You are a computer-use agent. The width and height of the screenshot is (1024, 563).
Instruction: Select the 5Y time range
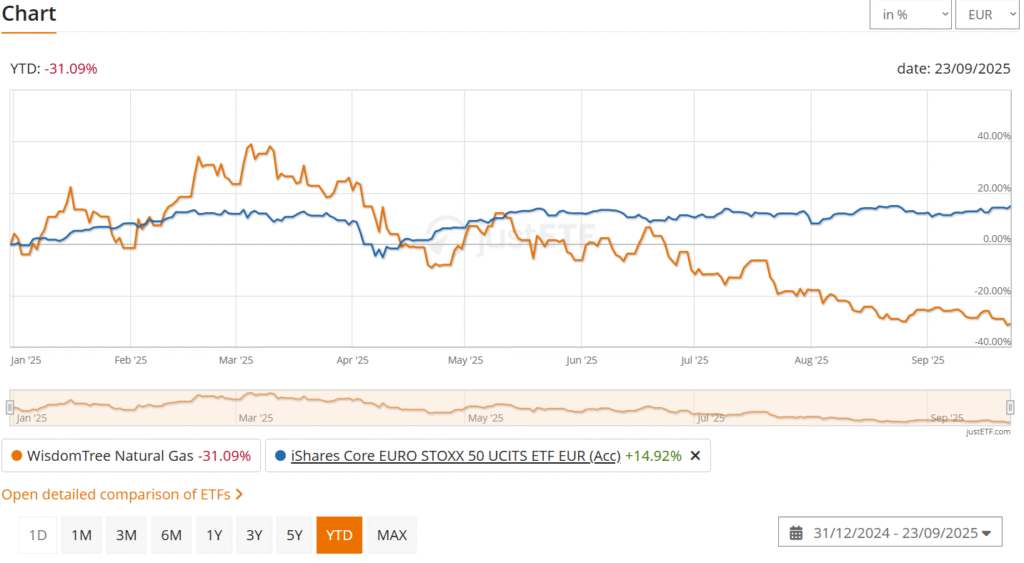pos(294,535)
